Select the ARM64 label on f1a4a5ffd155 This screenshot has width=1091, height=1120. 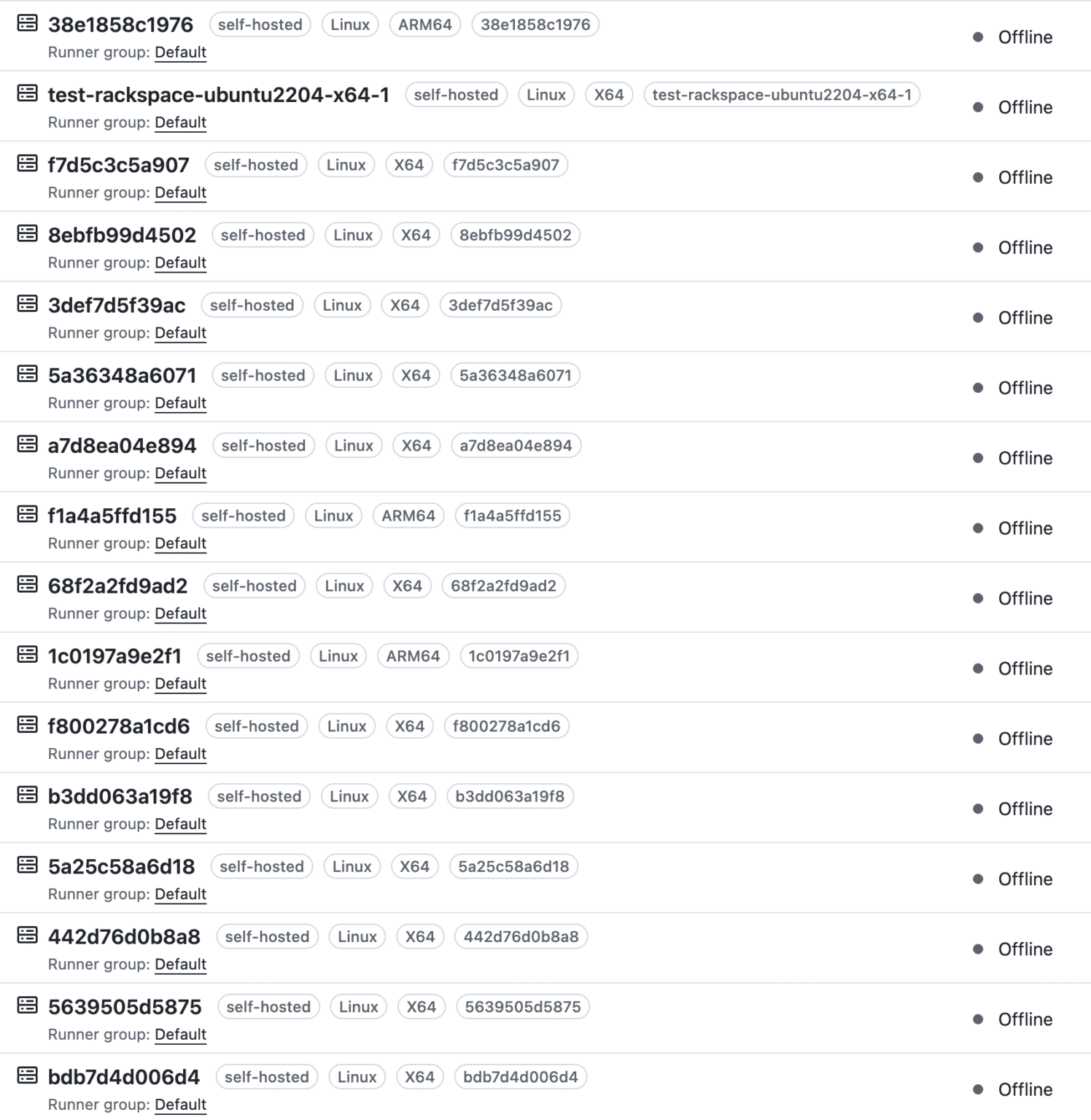(x=408, y=516)
